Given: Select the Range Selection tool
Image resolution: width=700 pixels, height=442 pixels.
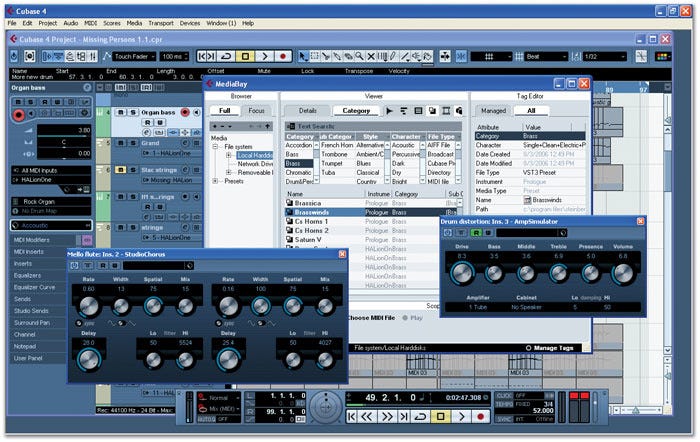Looking at the screenshot, I should point(315,56).
